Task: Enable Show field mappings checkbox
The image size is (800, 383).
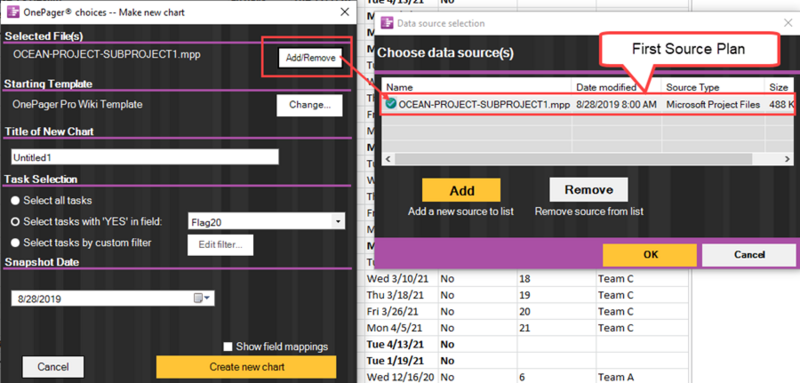Action: (228, 347)
